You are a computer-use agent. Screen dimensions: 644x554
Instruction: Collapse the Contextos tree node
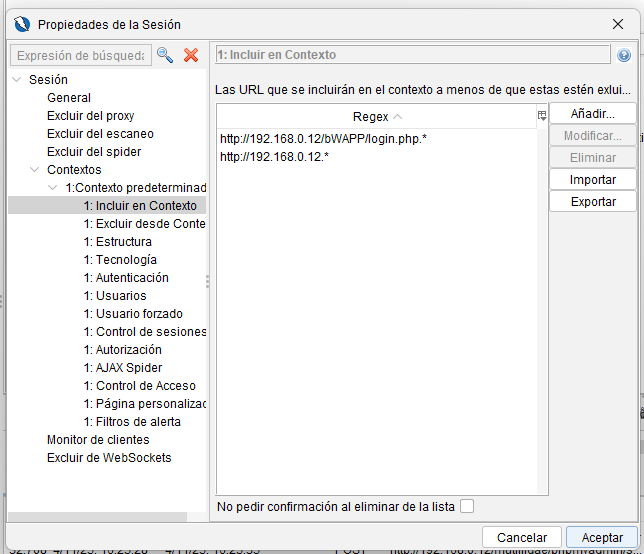click(35, 170)
